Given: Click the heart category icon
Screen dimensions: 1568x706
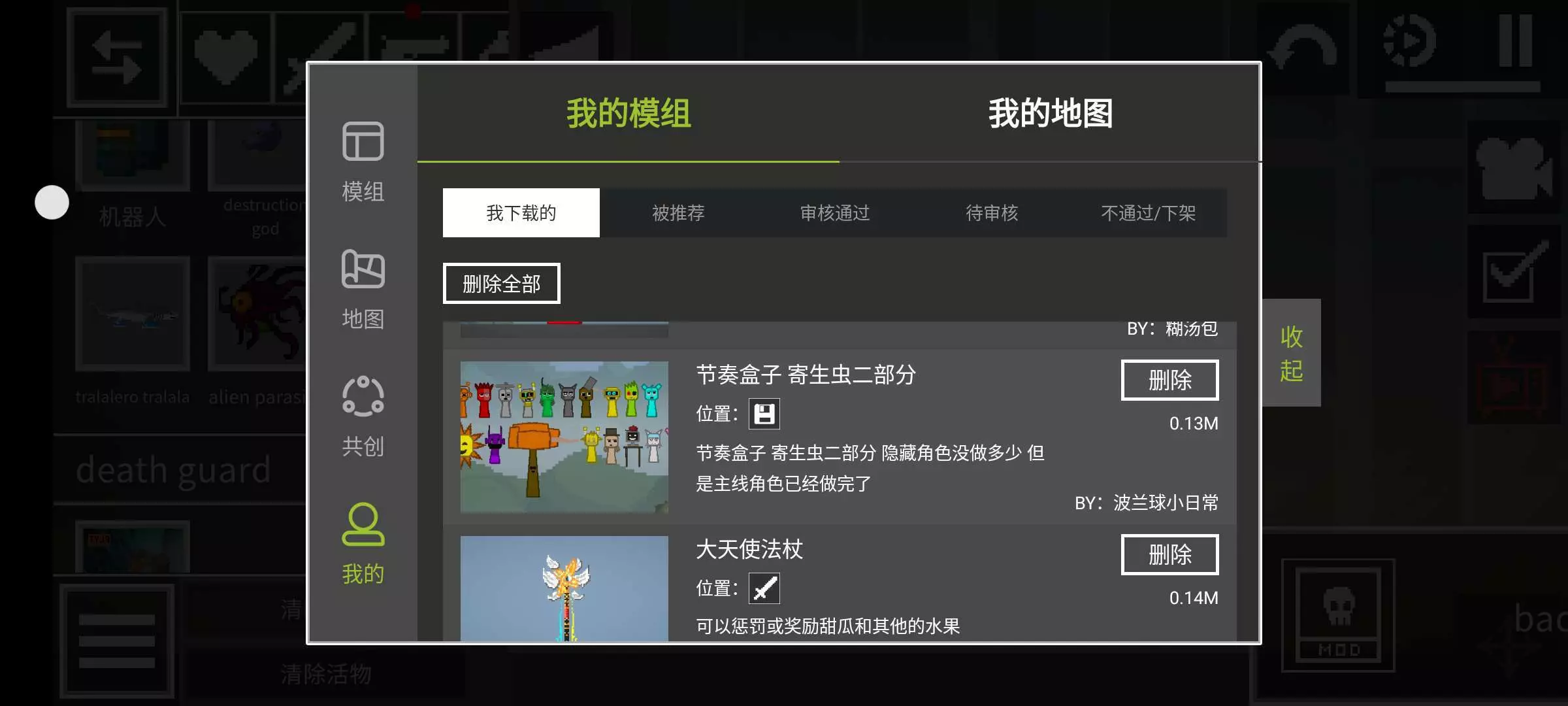Looking at the screenshot, I should 225,58.
